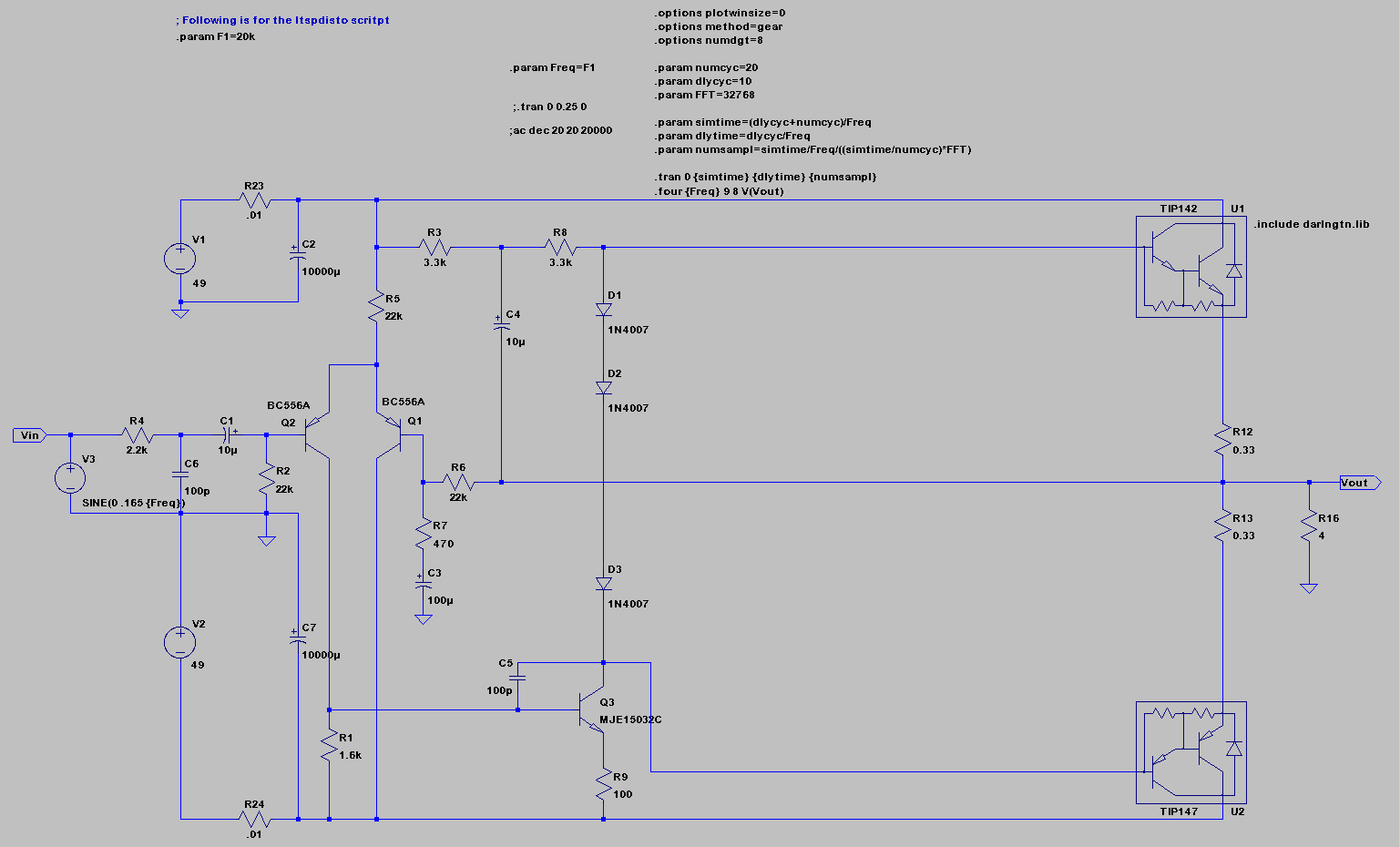
Task: Select the .four {Freq} 9 8 V(Vout) directive
Action: pos(719,191)
